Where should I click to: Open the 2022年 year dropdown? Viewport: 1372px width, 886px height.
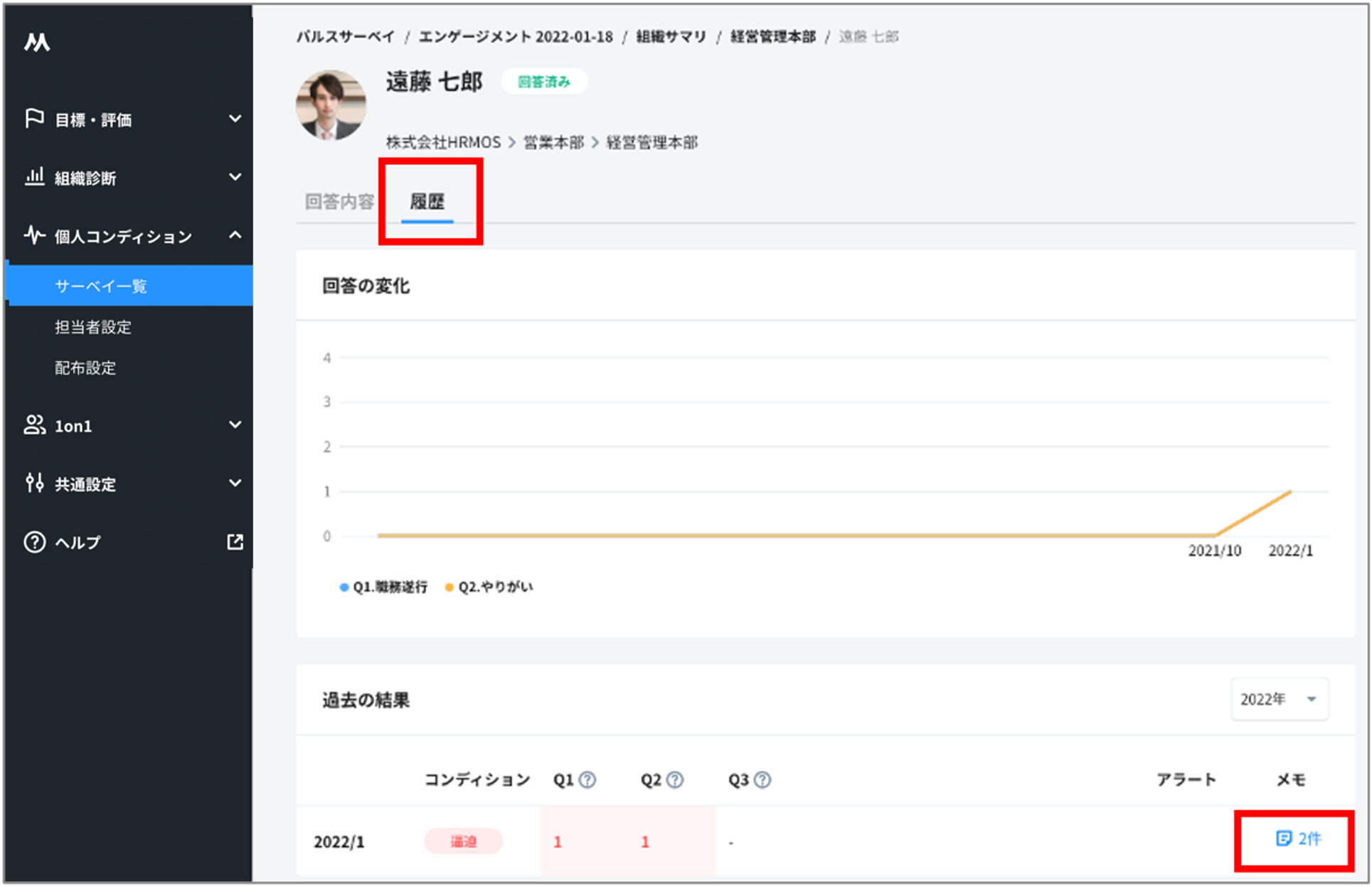point(1279,699)
